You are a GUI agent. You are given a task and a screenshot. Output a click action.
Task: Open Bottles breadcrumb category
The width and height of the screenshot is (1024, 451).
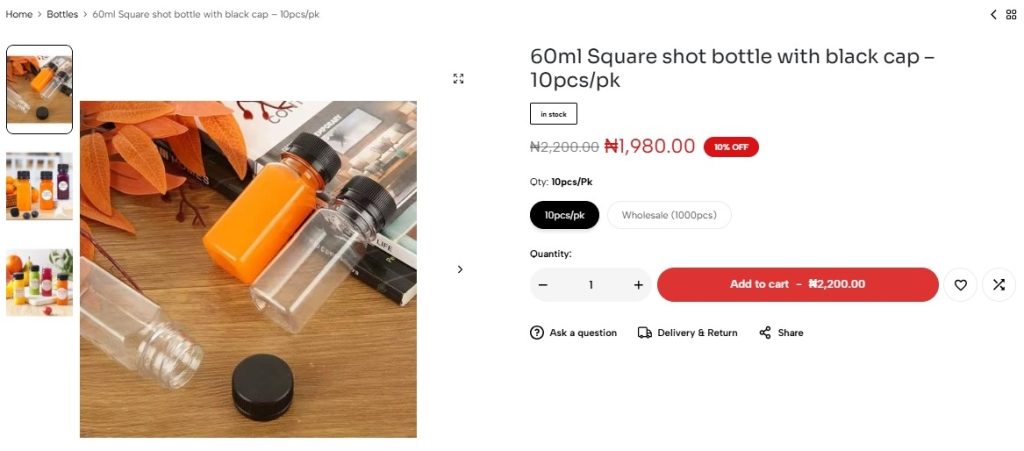(x=62, y=14)
